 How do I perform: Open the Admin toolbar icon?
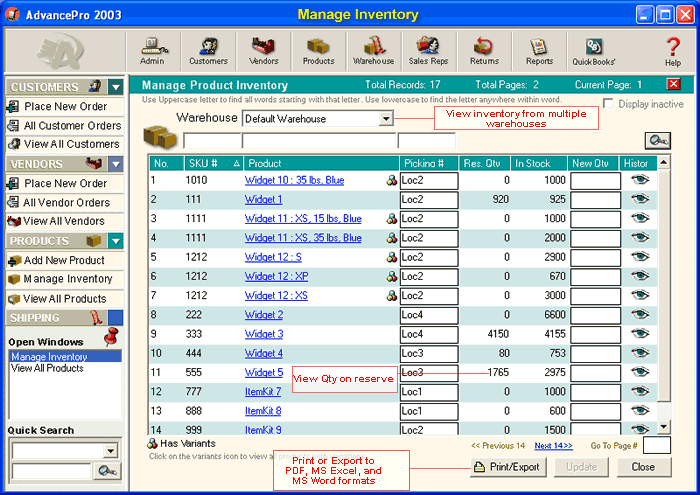[x=152, y=51]
